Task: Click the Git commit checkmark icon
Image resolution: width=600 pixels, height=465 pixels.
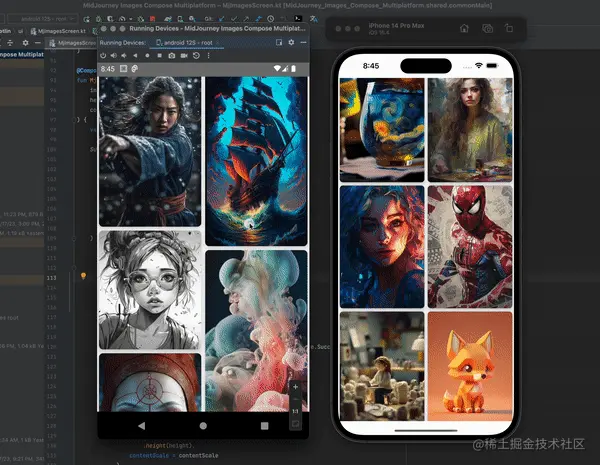Action: (234, 18)
